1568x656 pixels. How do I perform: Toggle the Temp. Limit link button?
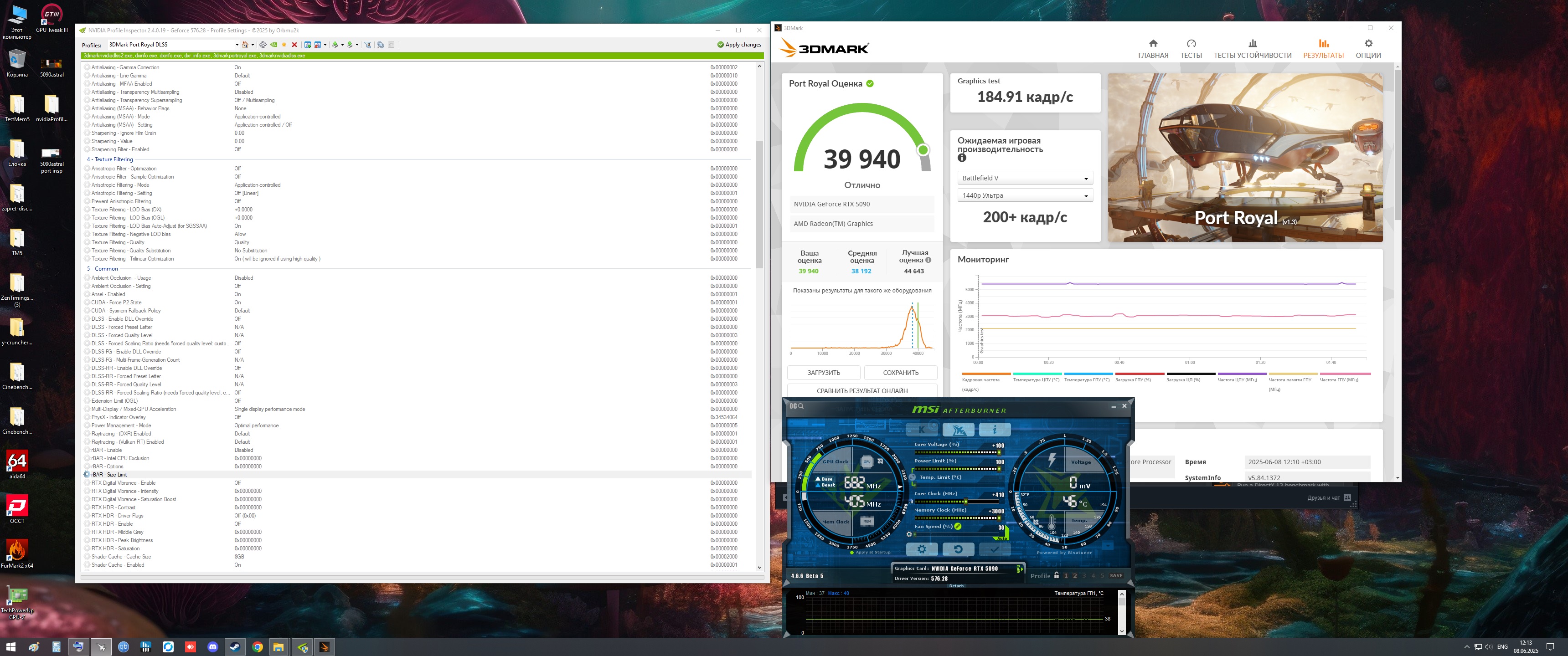point(913,477)
